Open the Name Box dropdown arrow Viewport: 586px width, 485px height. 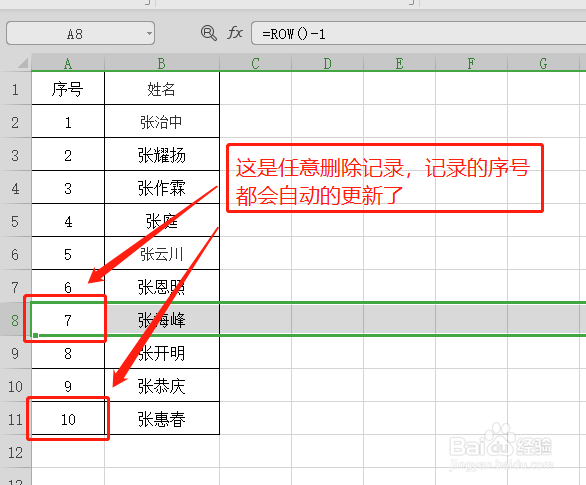[x=149, y=34]
